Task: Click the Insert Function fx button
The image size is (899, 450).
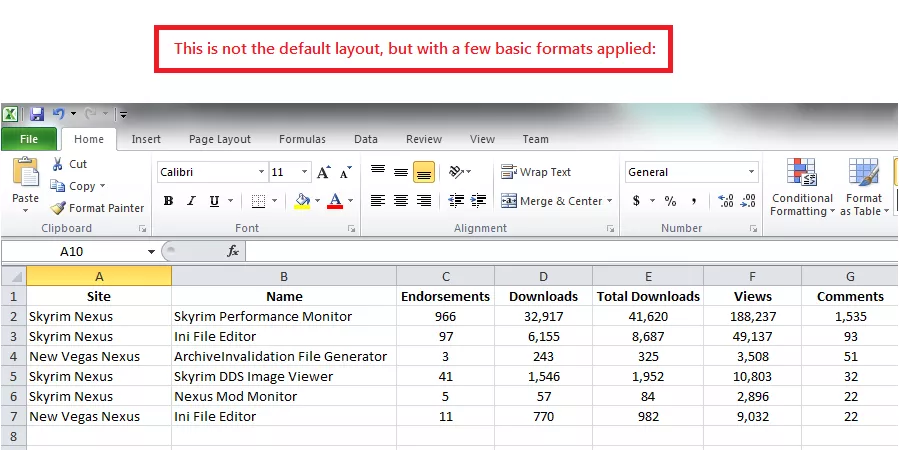Action: click(233, 251)
